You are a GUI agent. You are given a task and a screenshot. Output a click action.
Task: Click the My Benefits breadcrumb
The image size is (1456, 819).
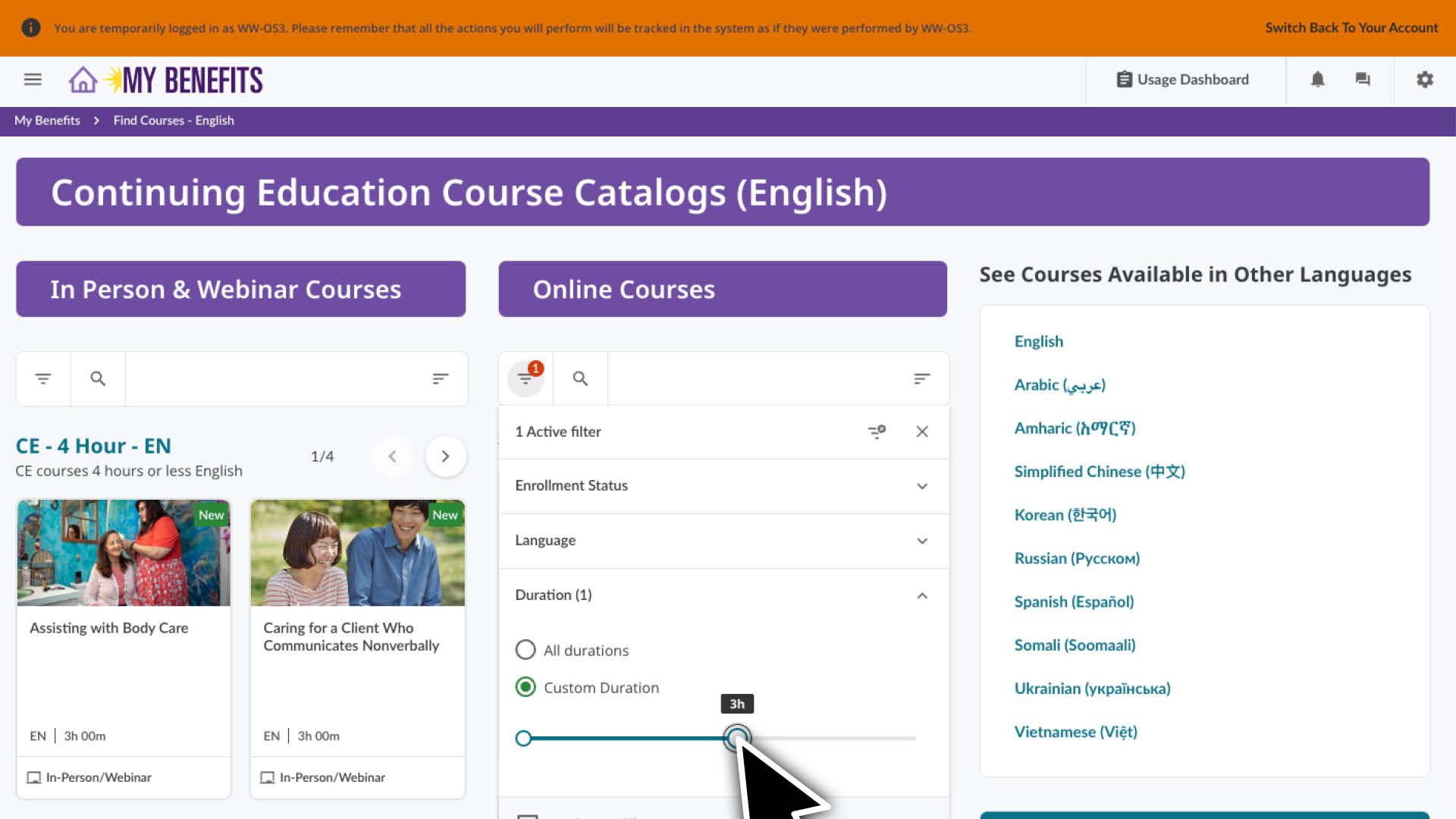[47, 121]
